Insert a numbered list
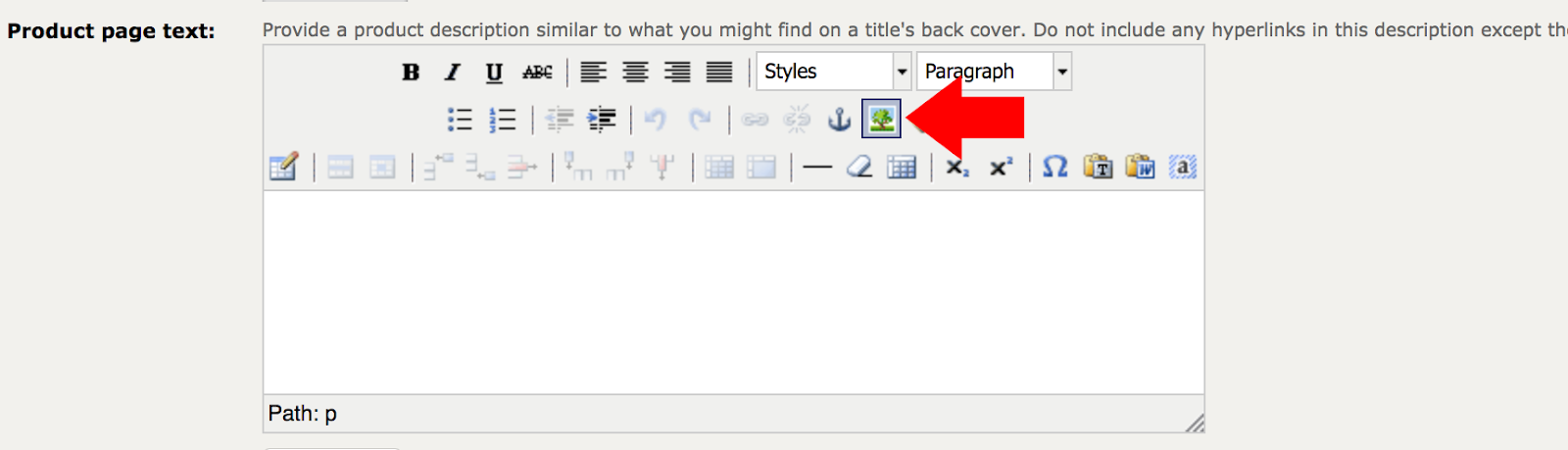 (502, 120)
